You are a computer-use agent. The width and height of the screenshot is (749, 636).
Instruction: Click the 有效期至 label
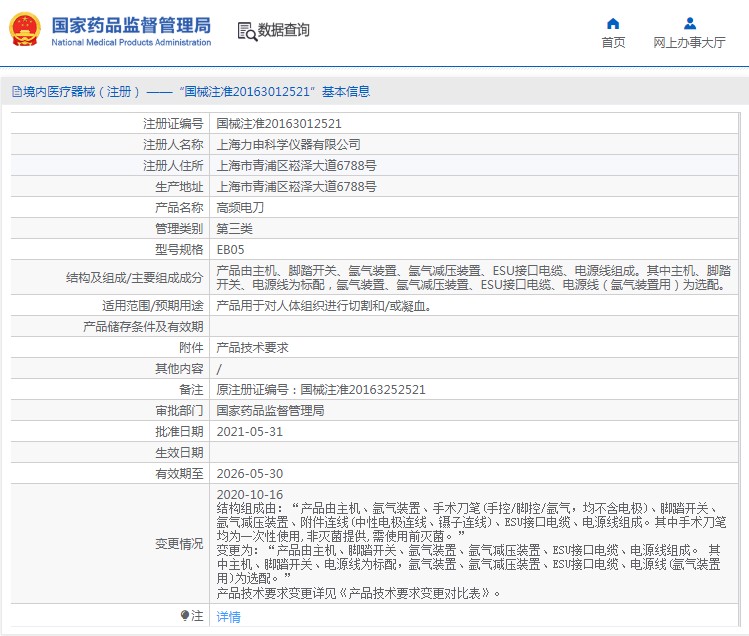click(179, 474)
